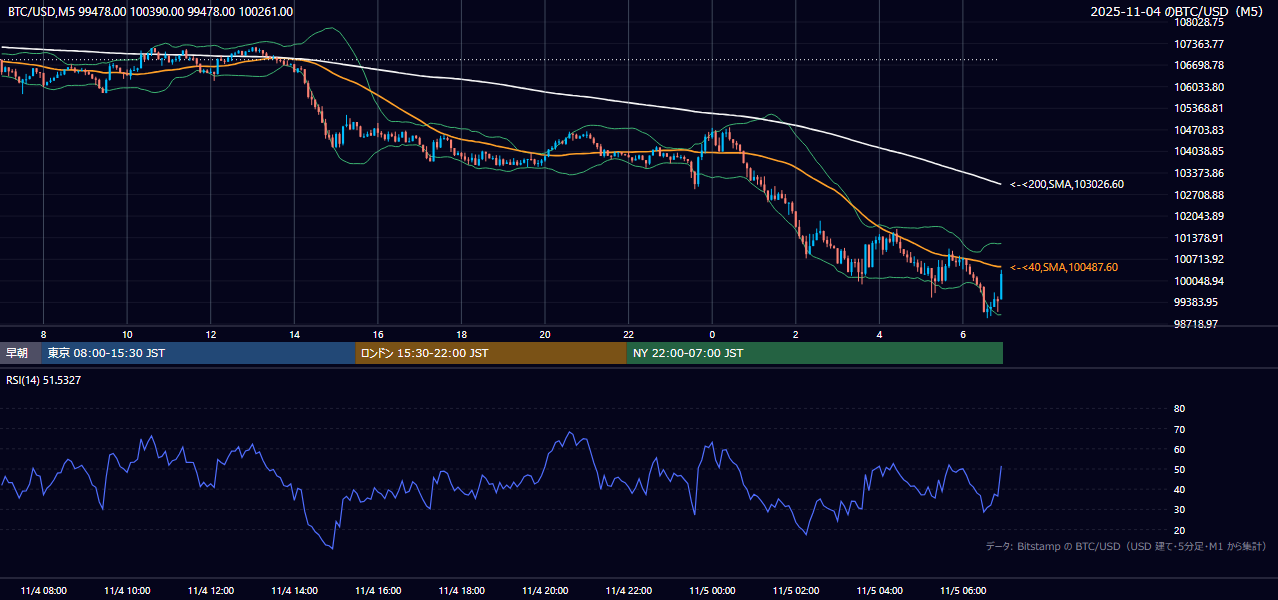Click the RSI 40 level label
The width and height of the screenshot is (1278, 600).
tap(1179, 490)
